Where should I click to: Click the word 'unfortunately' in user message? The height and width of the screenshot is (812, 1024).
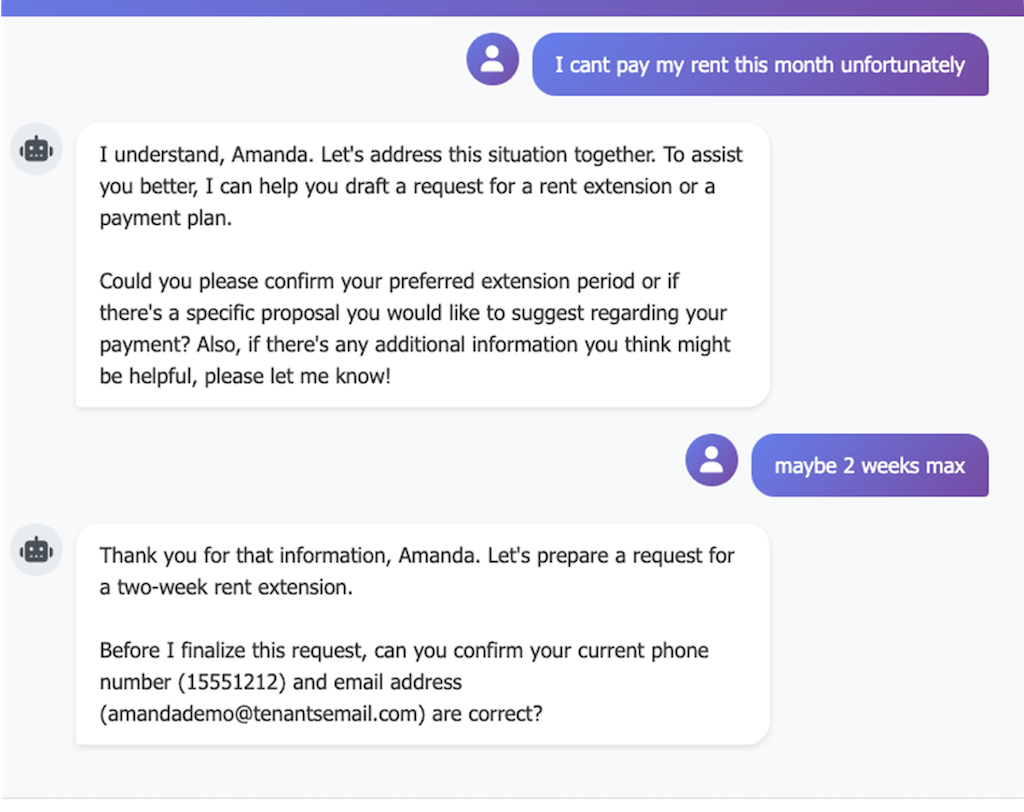point(902,65)
